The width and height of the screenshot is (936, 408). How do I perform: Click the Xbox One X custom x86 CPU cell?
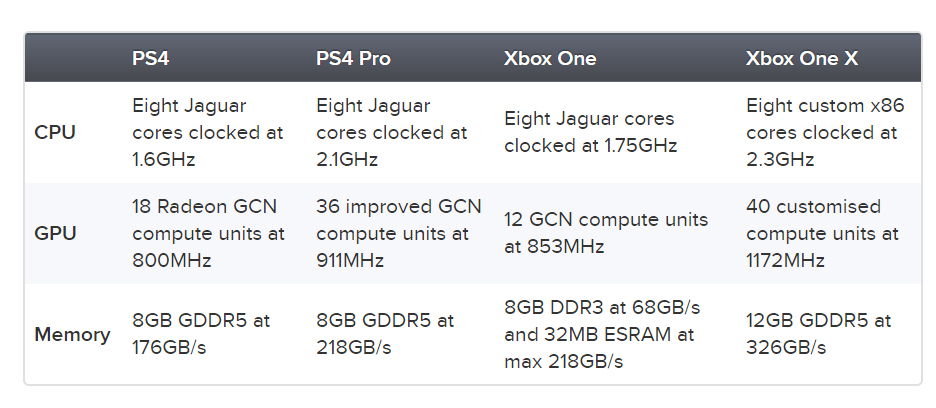[x=825, y=132]
